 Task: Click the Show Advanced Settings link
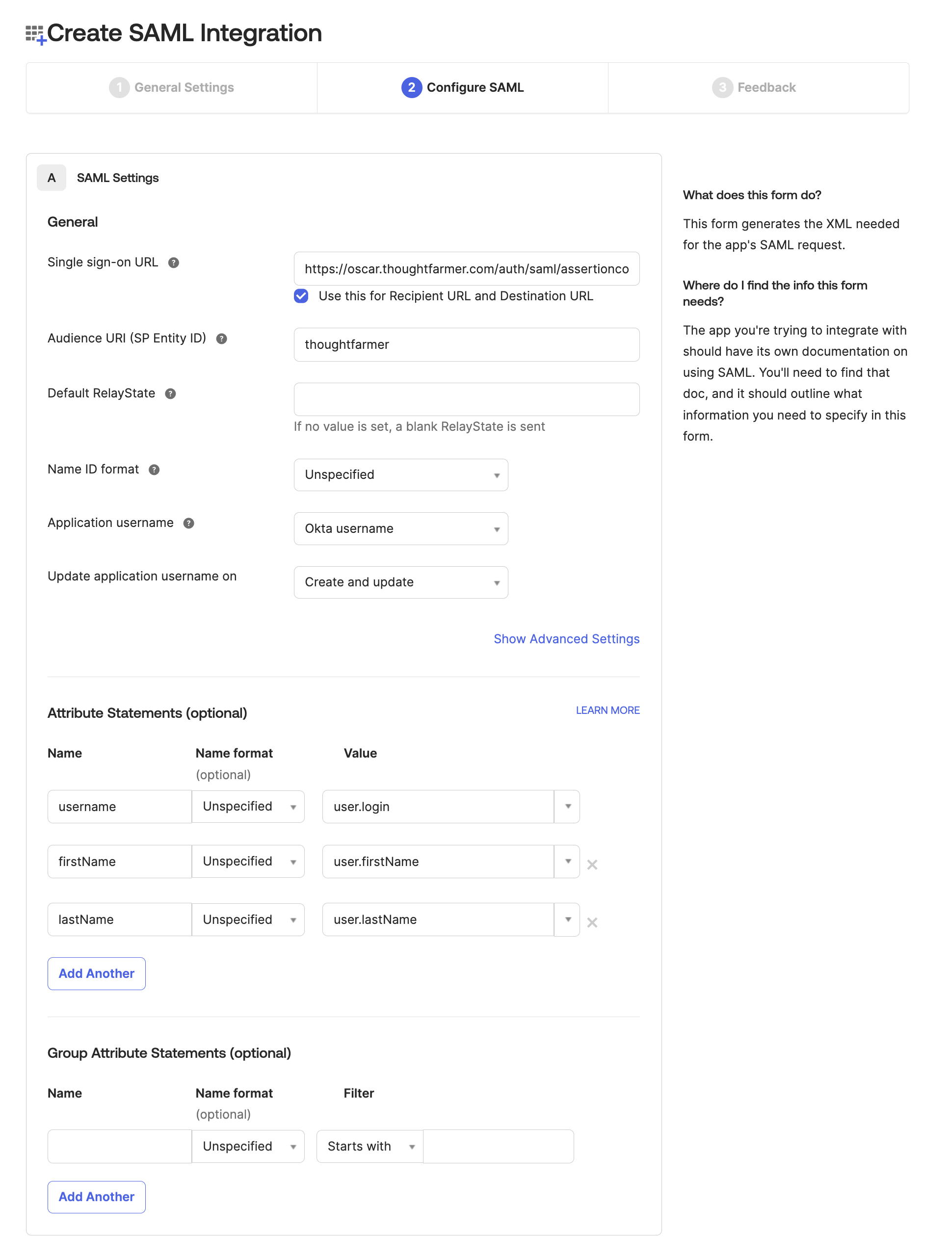(x=566, y=639)
